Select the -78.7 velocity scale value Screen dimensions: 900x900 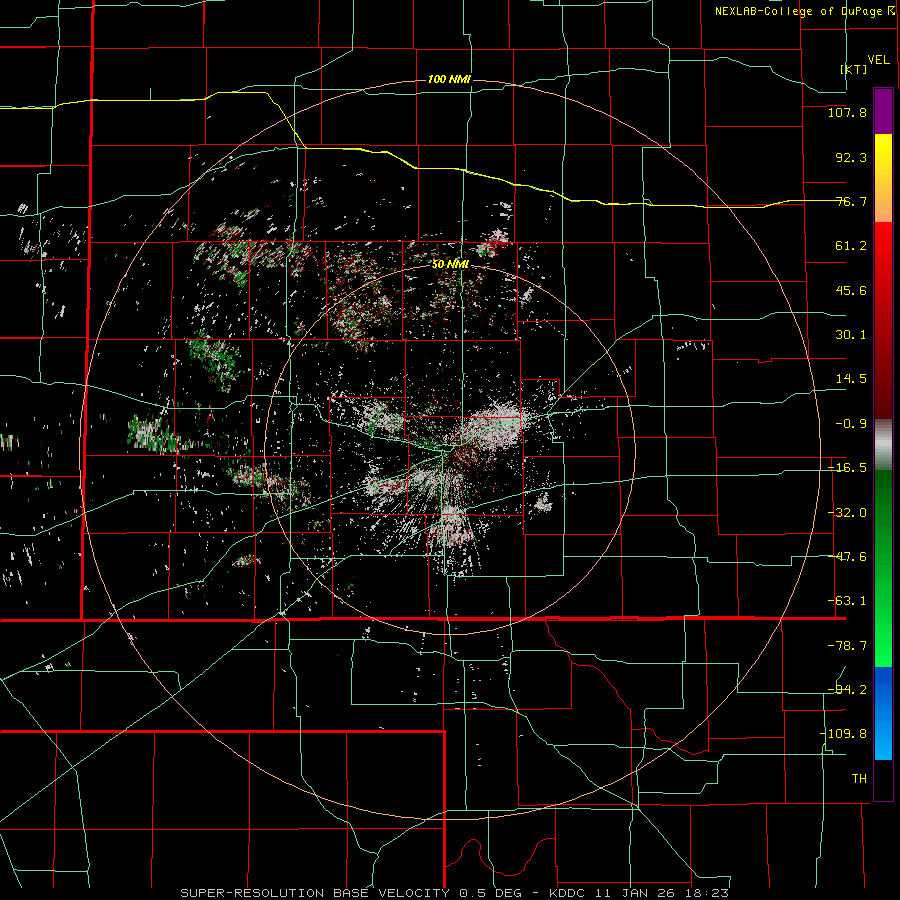tap(847, 646)
